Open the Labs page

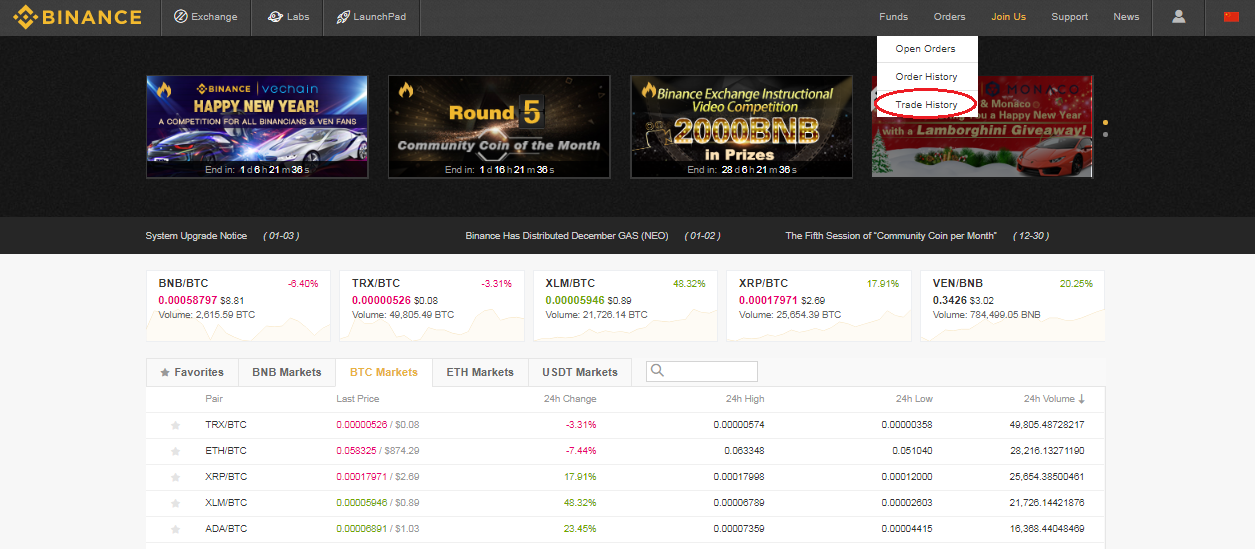click(287, 17)
